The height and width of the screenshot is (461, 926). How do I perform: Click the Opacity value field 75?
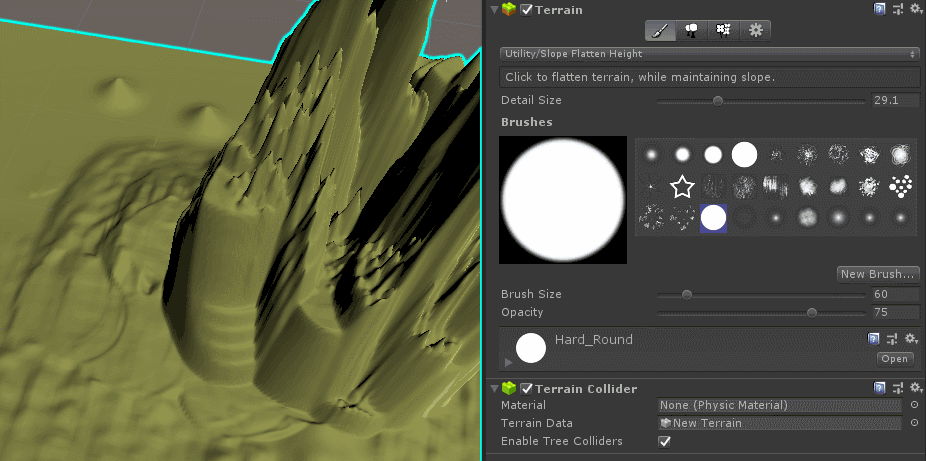[895, 312]
